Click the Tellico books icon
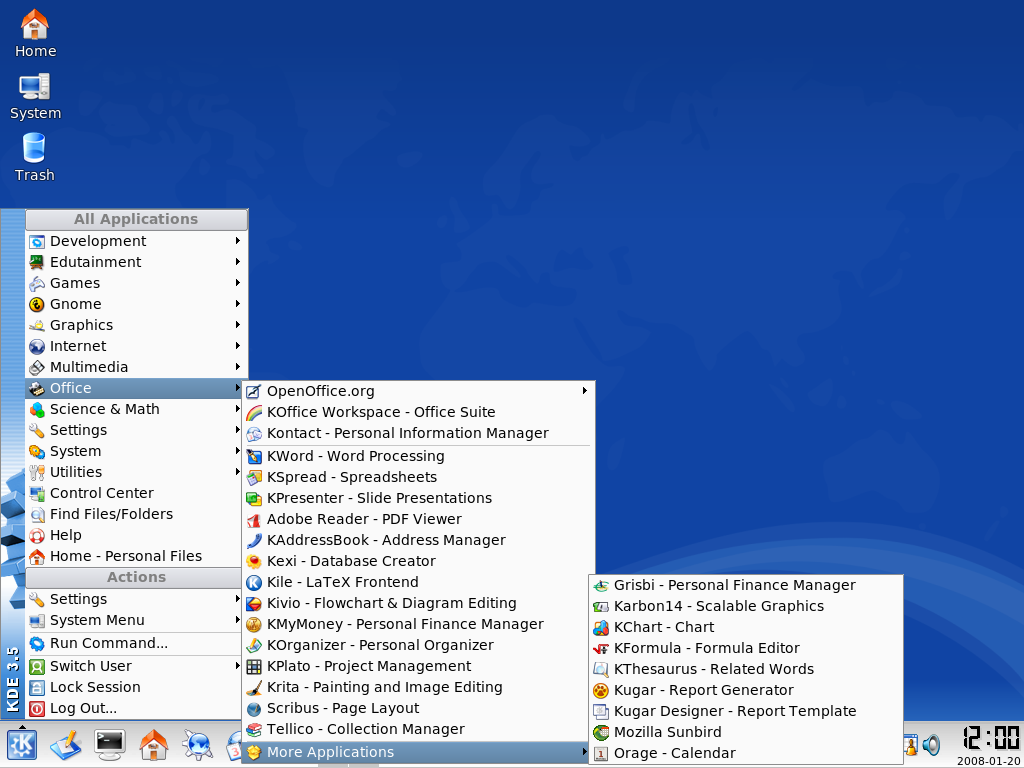 (254, 729)
